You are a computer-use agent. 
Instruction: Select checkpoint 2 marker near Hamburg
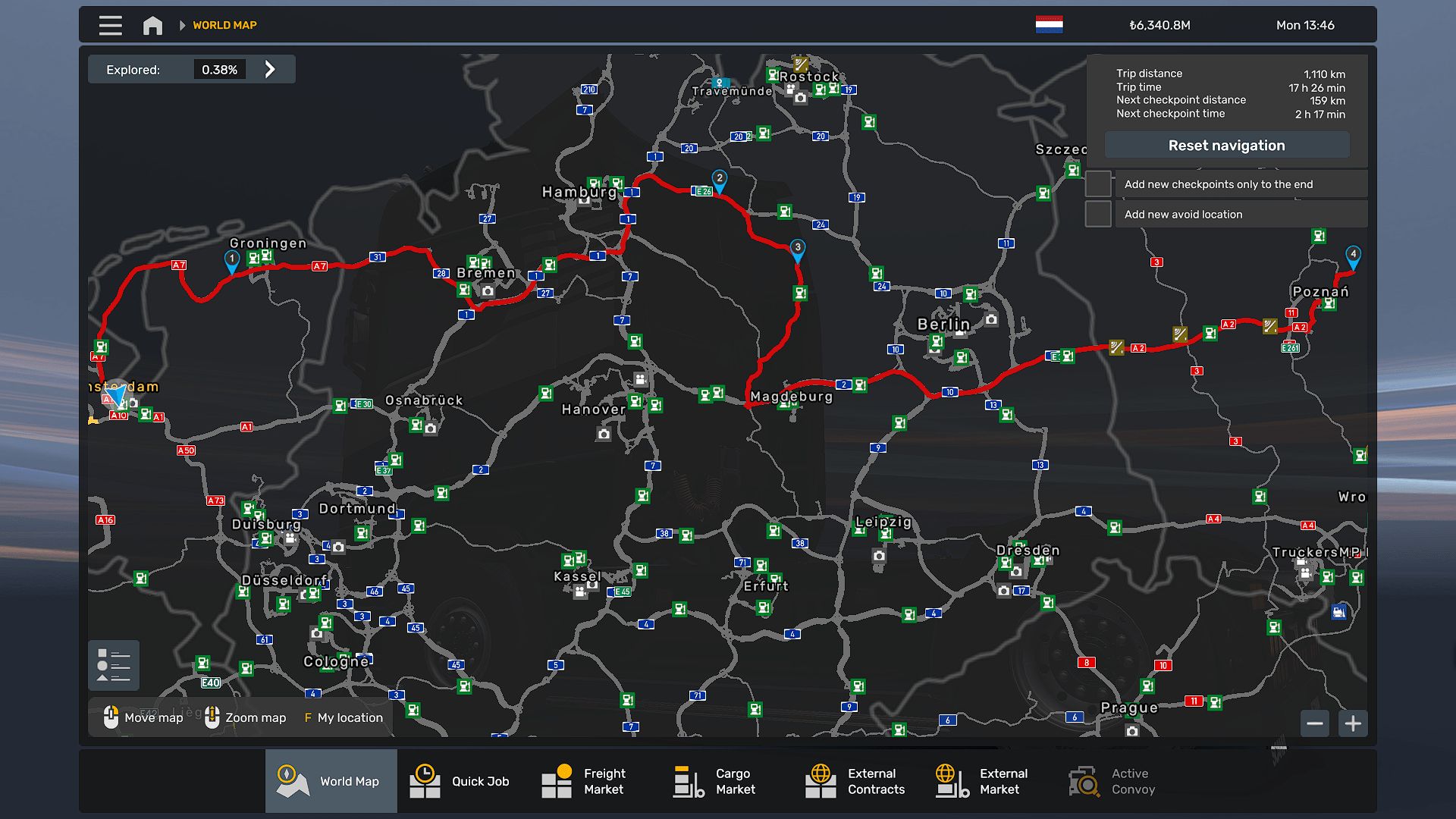(x=719, y=179)
